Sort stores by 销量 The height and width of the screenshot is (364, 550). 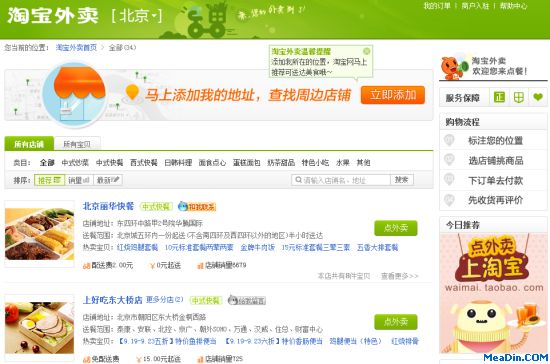[x=79, y=180]
